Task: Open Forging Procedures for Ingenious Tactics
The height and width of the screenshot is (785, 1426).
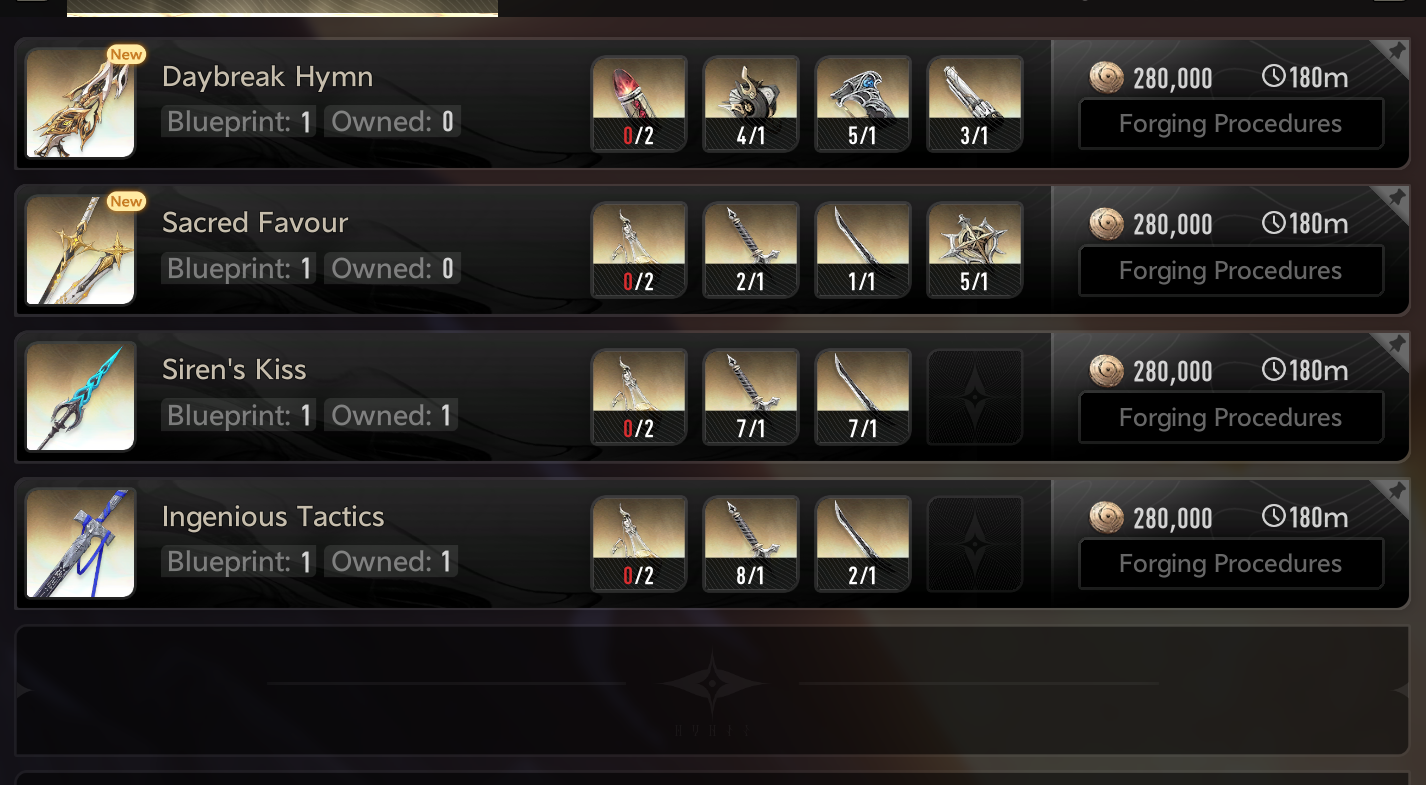Action: [x=1231, y=564]
